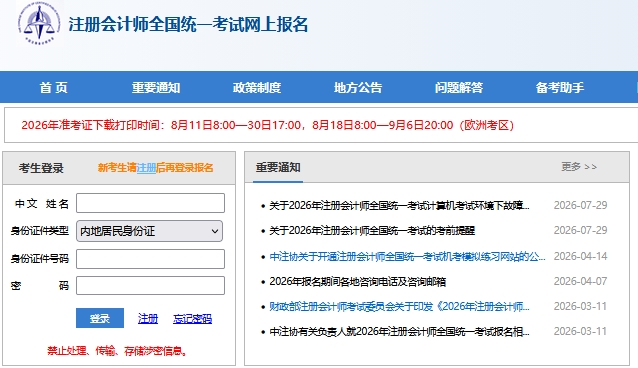The image size is (638, 368).
Task: Click 更多 >> in the notices panel
Action: (579, 167)
